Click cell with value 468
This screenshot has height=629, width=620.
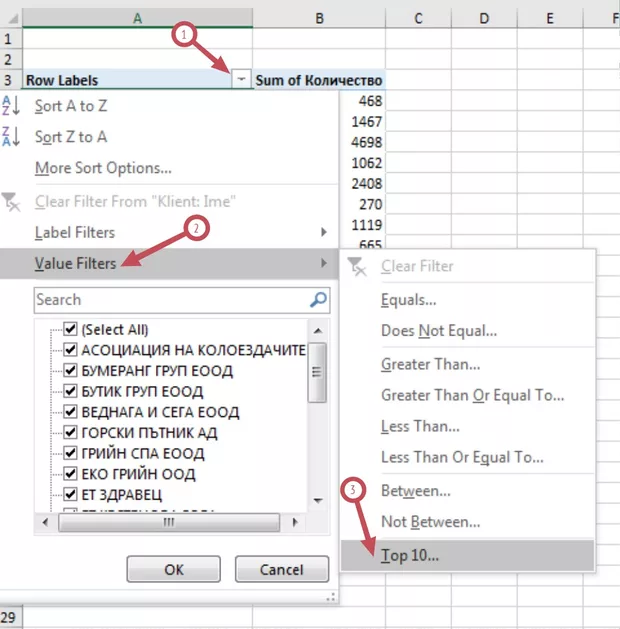363,101
